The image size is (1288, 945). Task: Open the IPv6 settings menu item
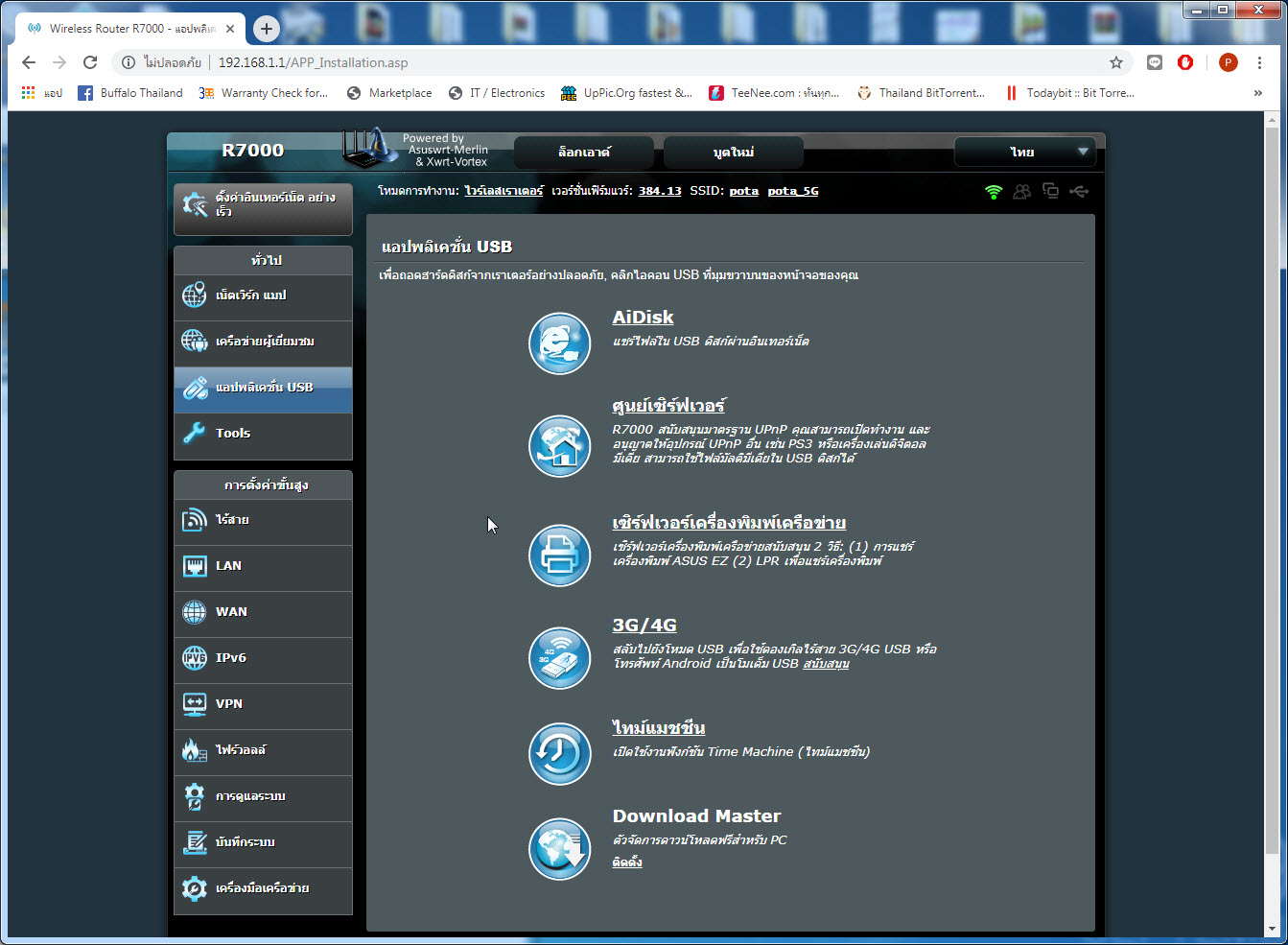click(263, 658)
